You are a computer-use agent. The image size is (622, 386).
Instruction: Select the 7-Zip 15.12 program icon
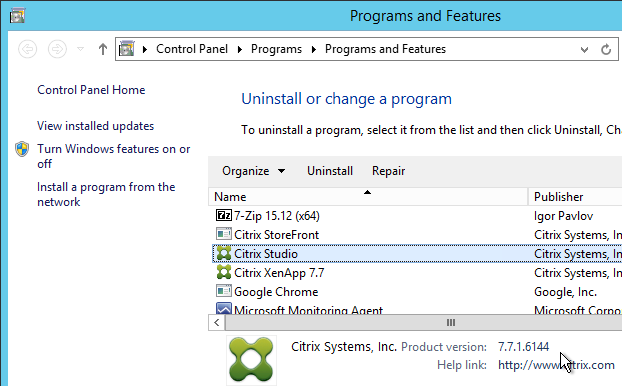point(223,215)
